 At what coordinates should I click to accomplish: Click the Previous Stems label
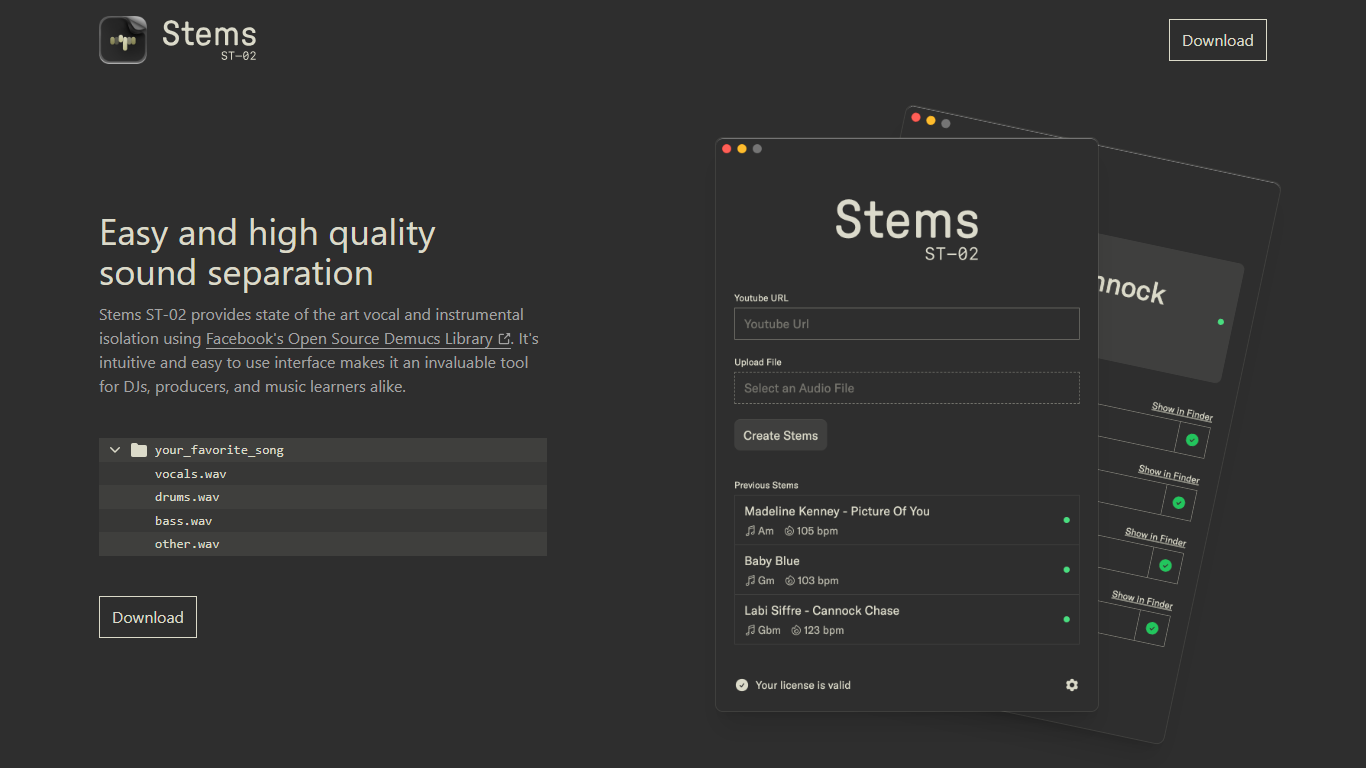pos(766,485)
